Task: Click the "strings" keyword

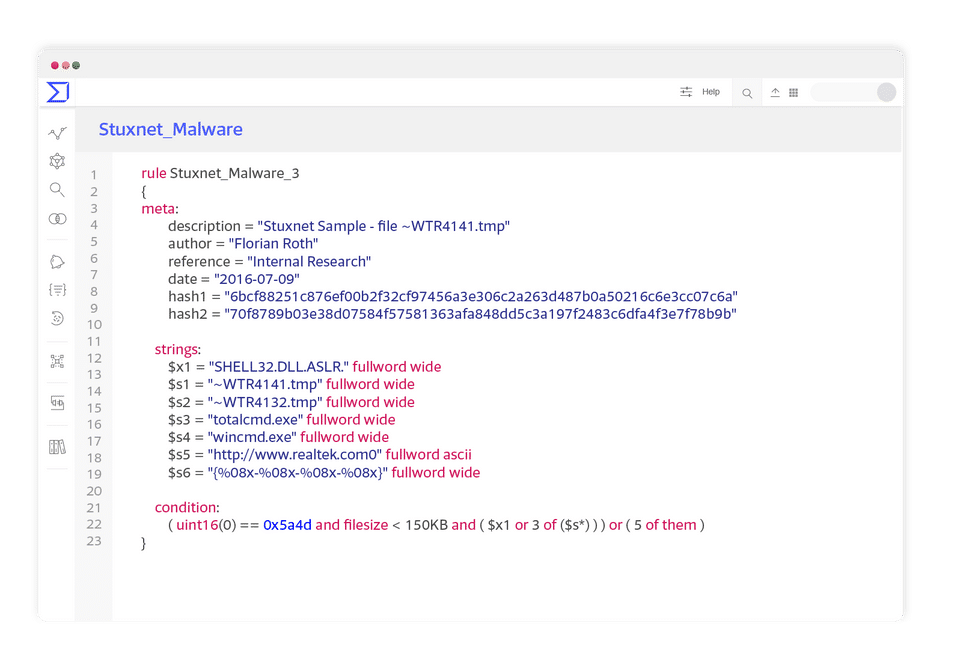Action: point(176,350)
